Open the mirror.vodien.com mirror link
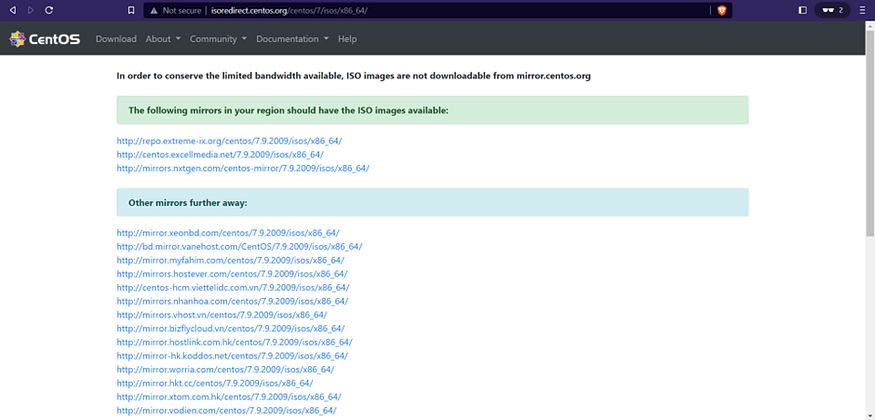This screenshot has height=420, width=875. point(227,411)
